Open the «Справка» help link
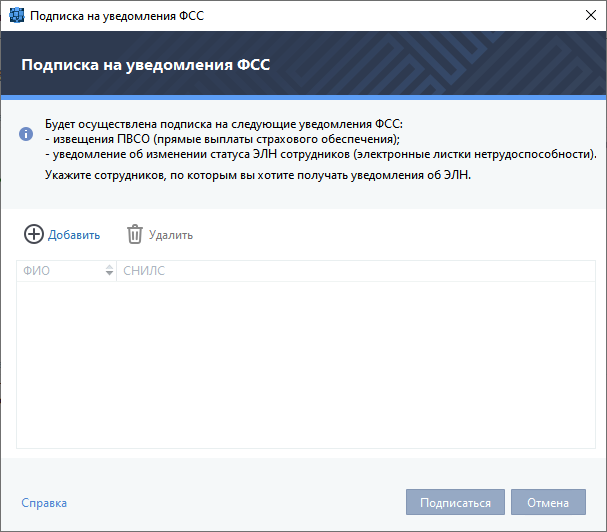 [x=44, y=503]
